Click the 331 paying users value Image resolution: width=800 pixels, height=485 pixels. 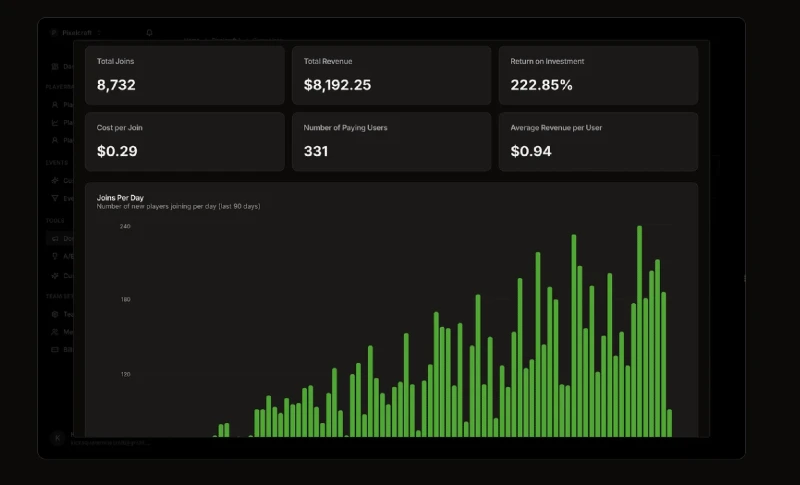tap(316, 151)
